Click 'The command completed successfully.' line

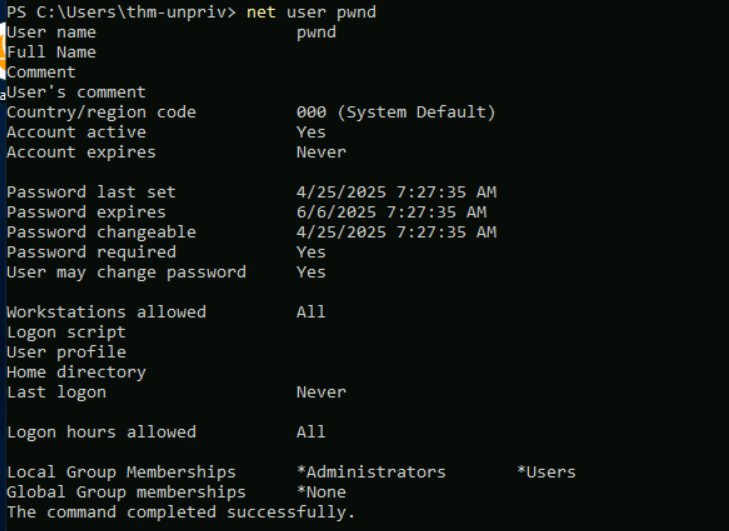(x=181, y=512)
